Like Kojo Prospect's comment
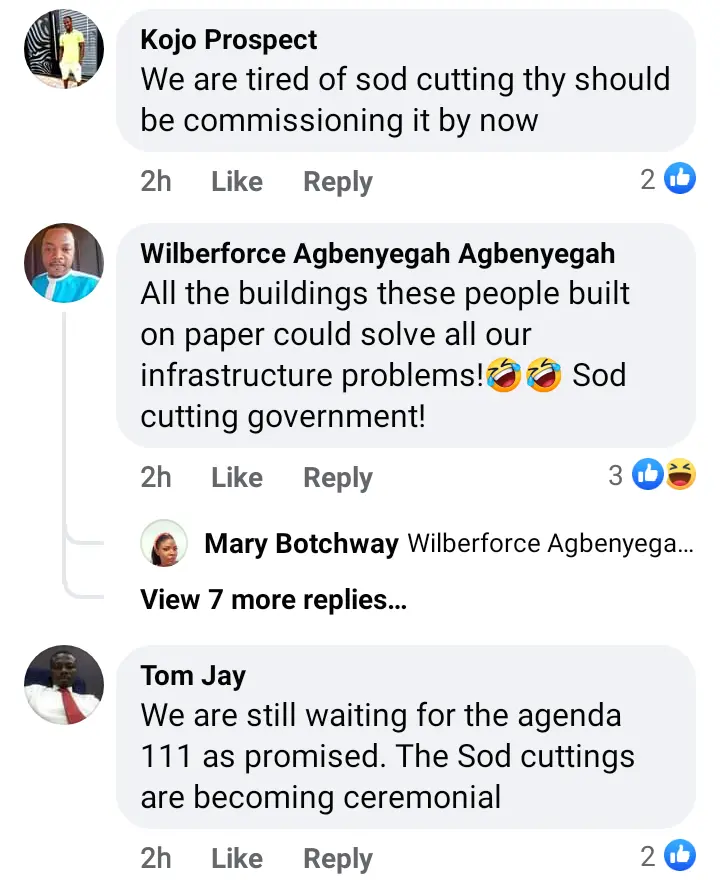The height and width of the screenshot is (880, 720). coord(237,181)
